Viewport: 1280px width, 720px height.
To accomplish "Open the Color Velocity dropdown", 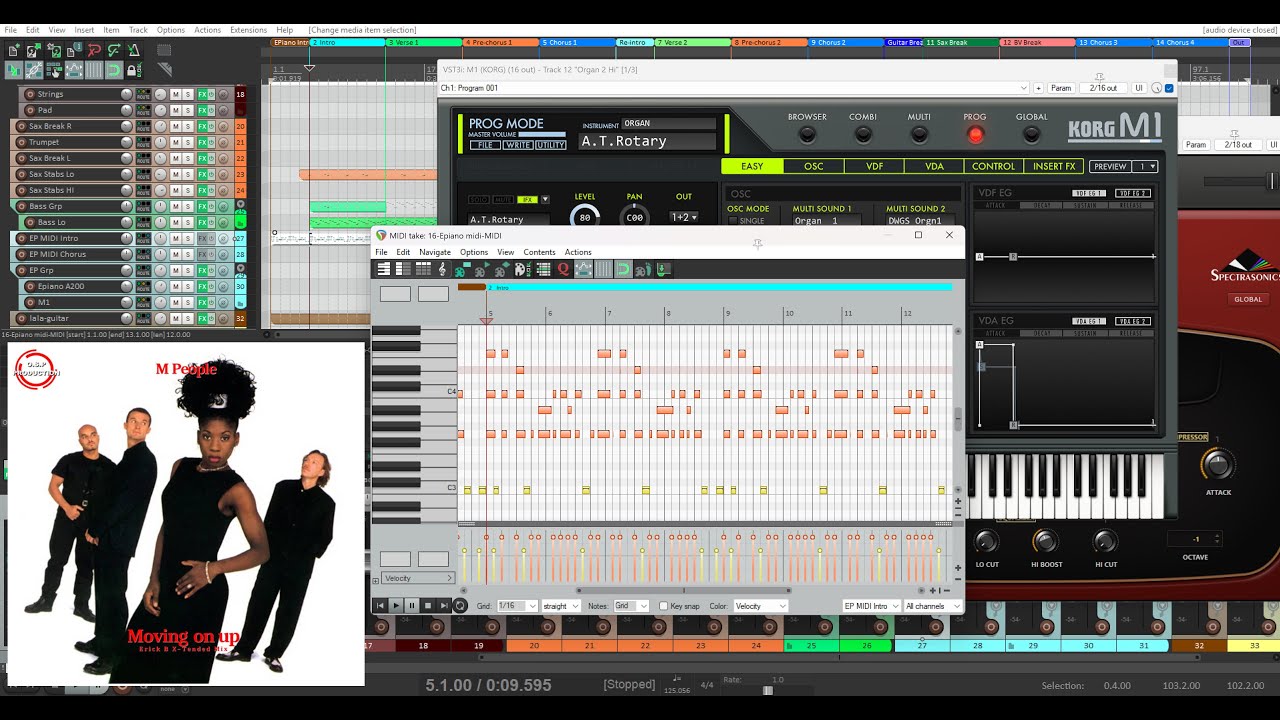I will tap(760, 606).
